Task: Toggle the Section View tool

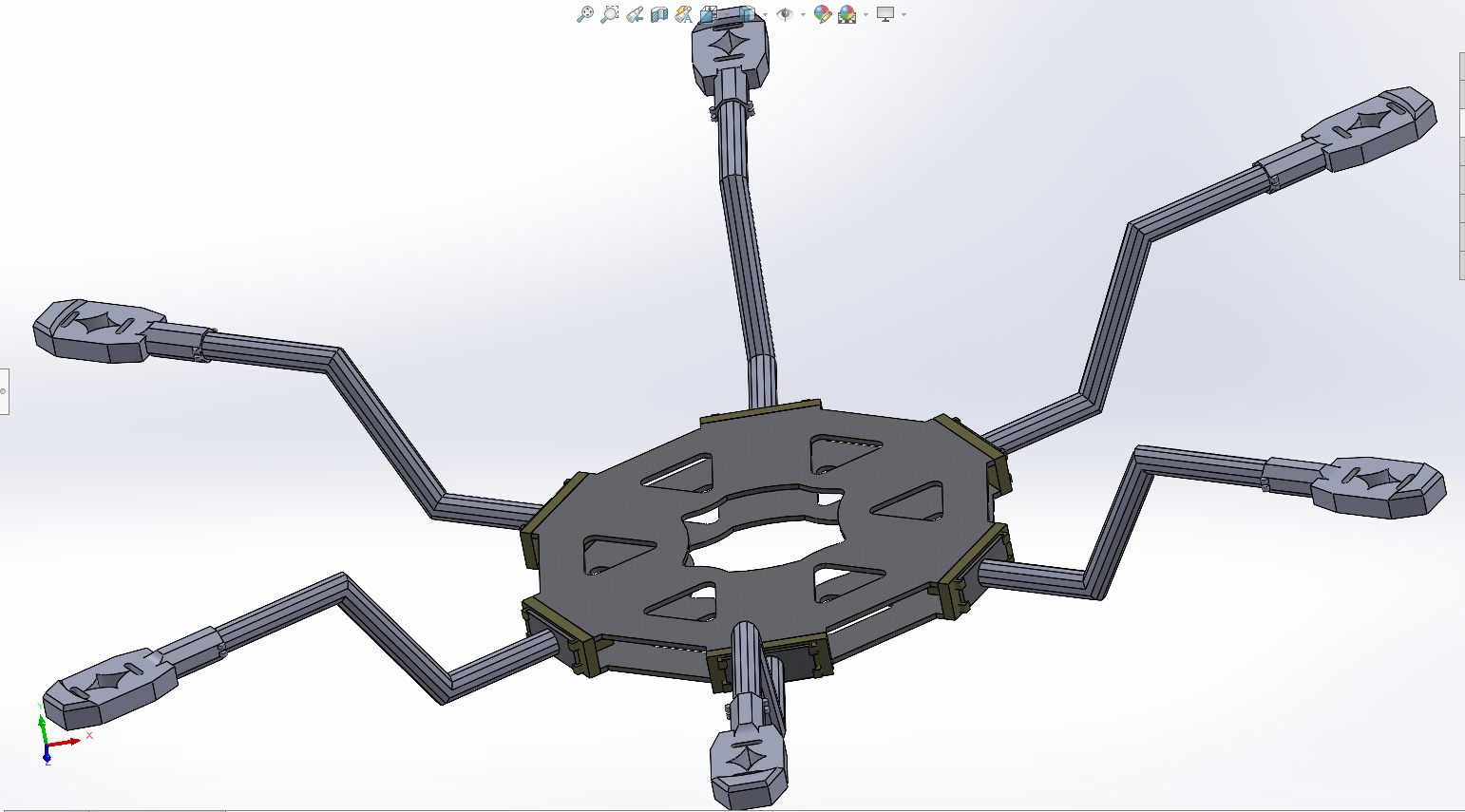Action: [x=659, y=14]
